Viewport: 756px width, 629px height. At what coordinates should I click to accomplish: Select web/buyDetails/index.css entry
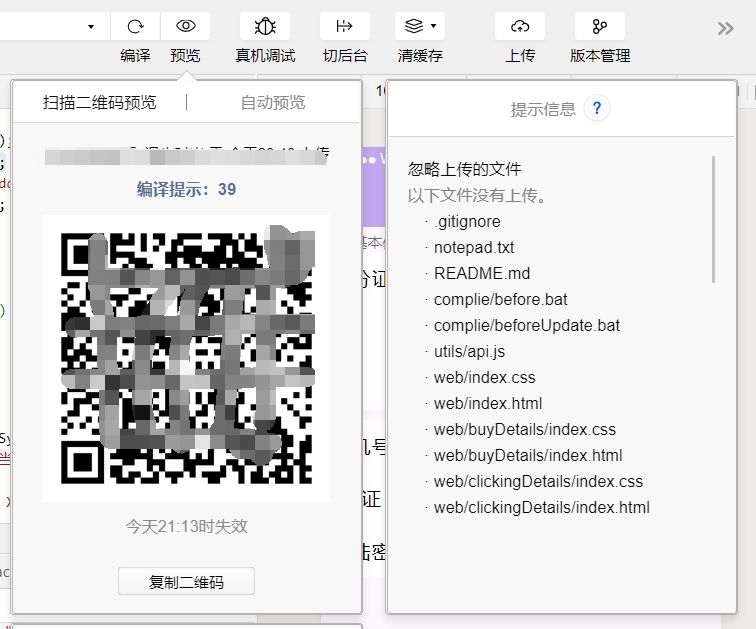point(525,430)
